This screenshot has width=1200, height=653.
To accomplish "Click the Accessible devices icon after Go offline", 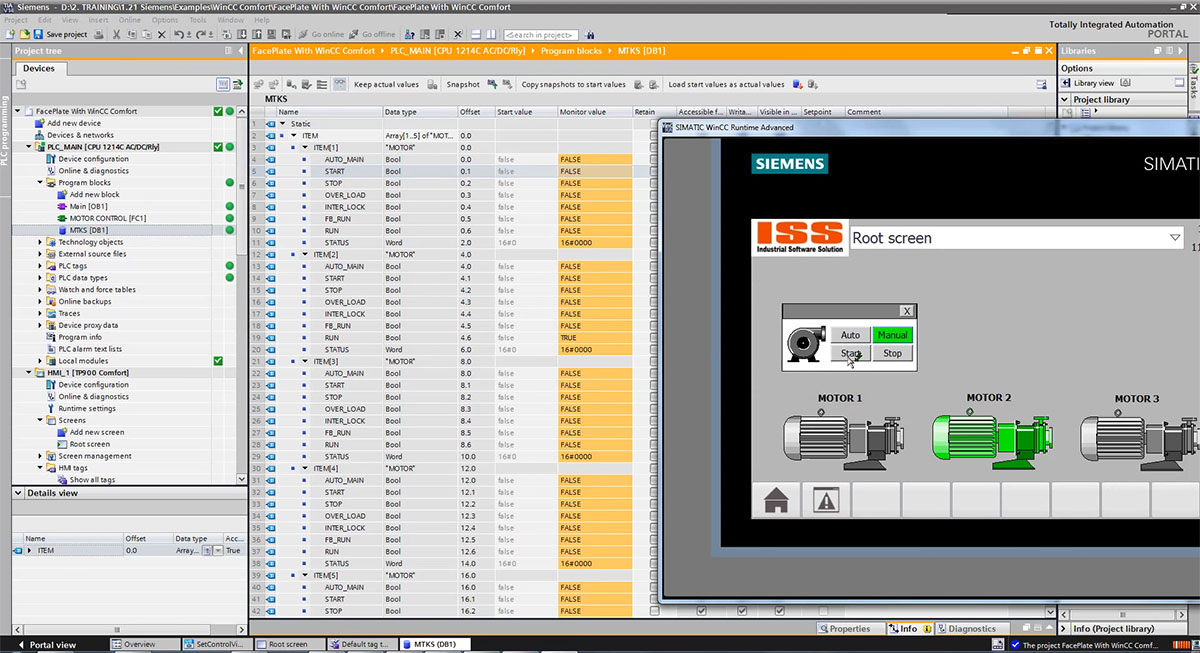I will [408, 34].
